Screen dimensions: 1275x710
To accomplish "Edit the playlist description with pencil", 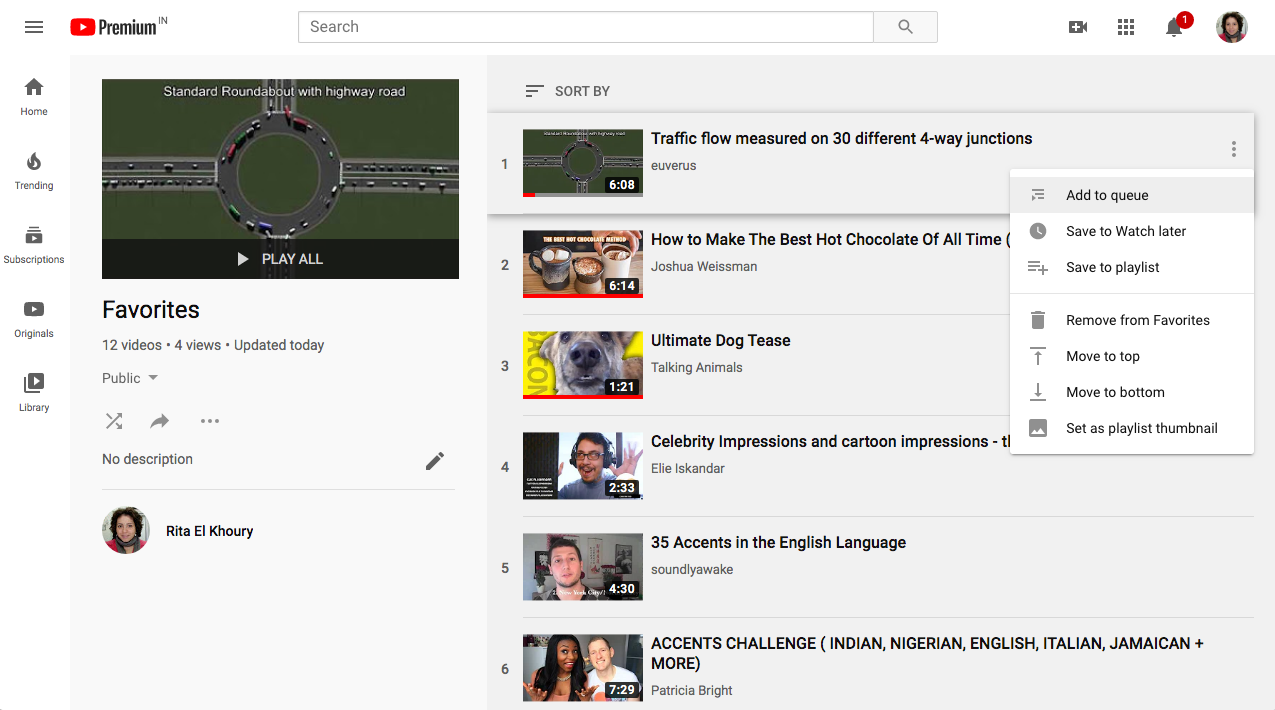I will click(435, 460).
